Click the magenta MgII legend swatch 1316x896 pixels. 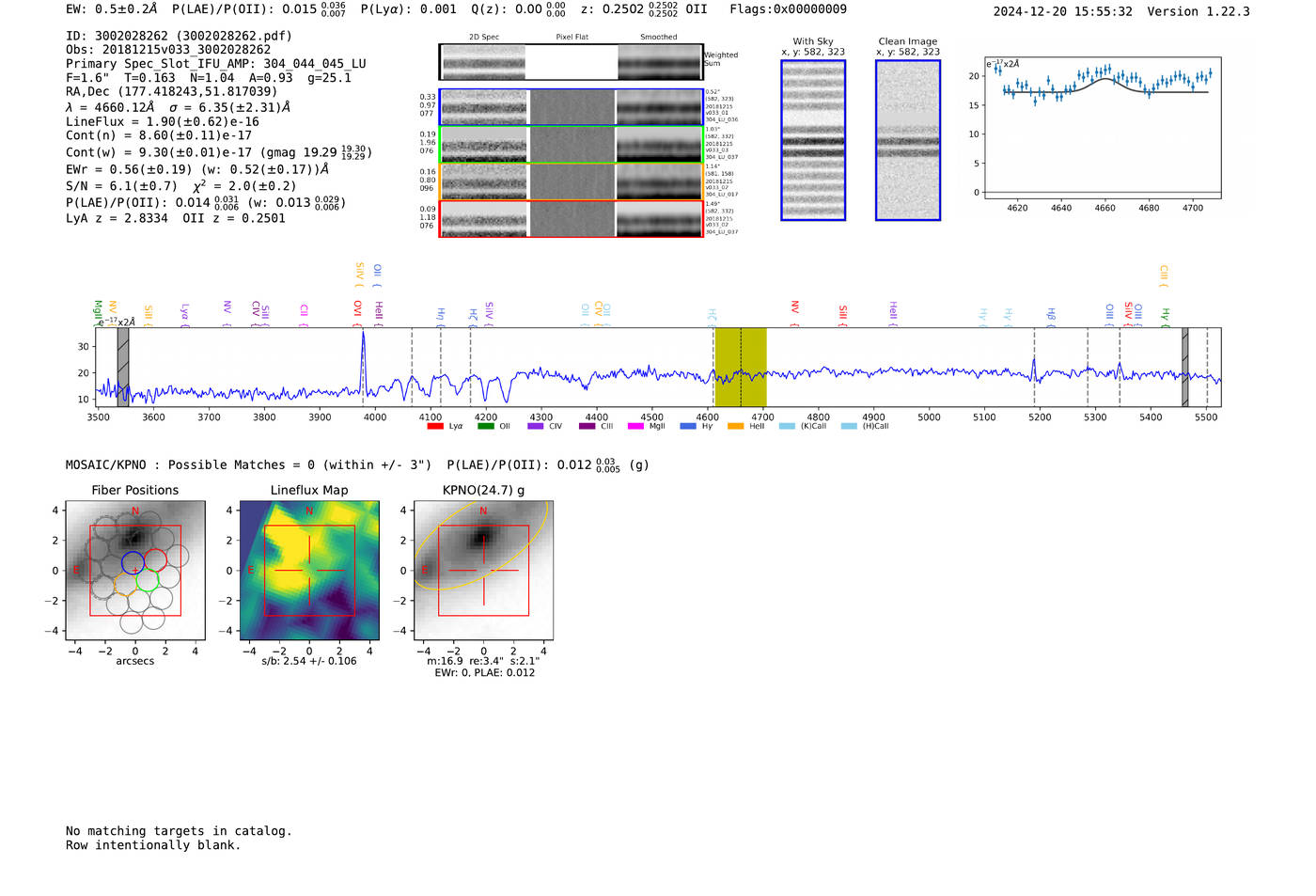tap(635, 427)
